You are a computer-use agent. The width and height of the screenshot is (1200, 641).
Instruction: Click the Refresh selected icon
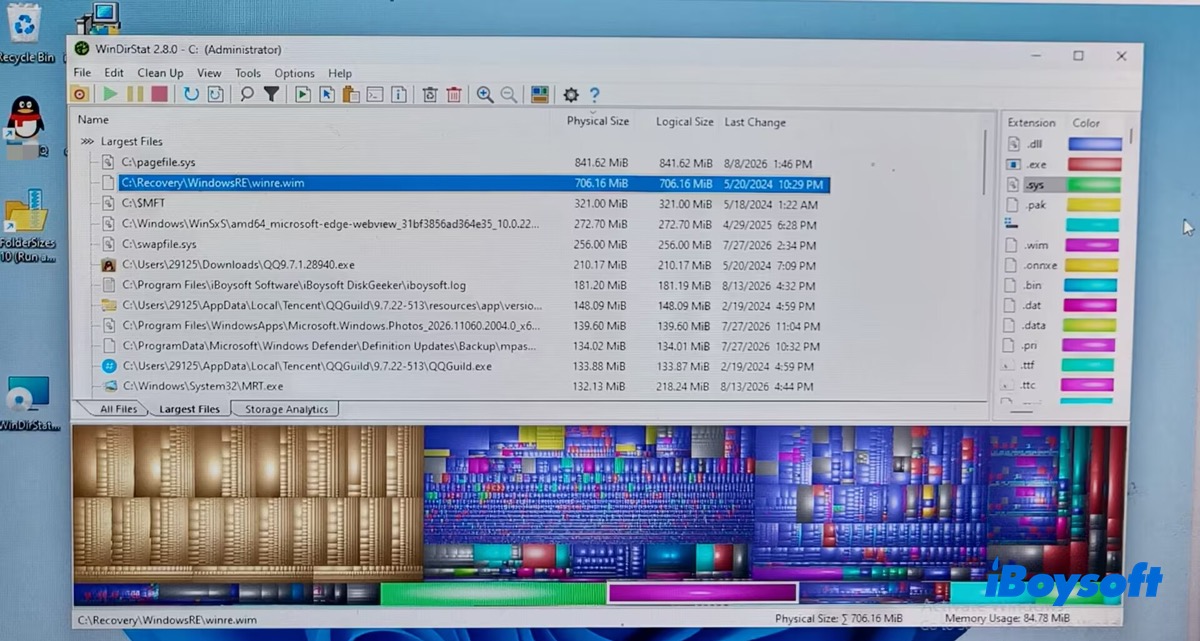click(215, 94)
